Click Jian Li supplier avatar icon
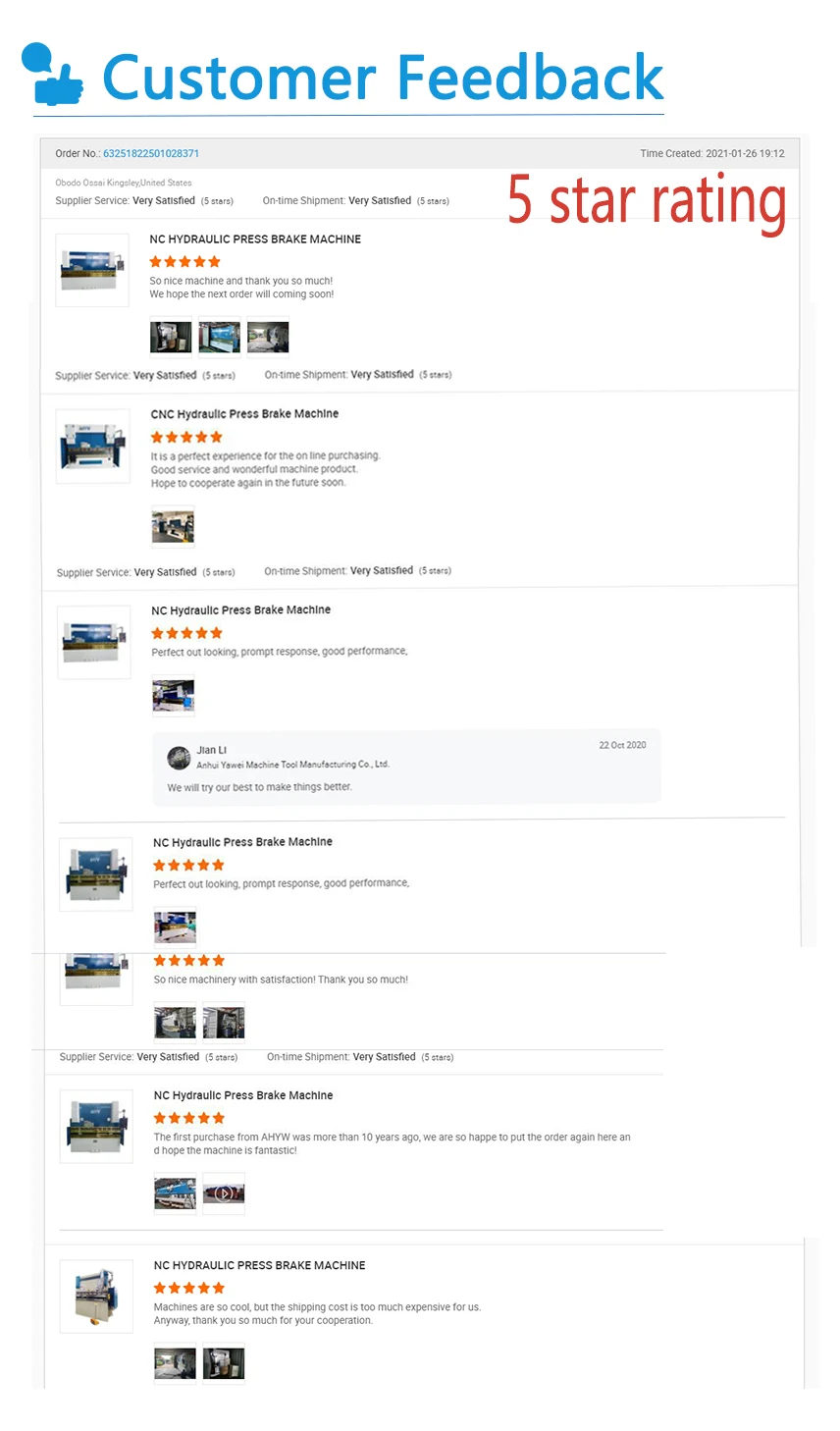 tap(179, 757)
